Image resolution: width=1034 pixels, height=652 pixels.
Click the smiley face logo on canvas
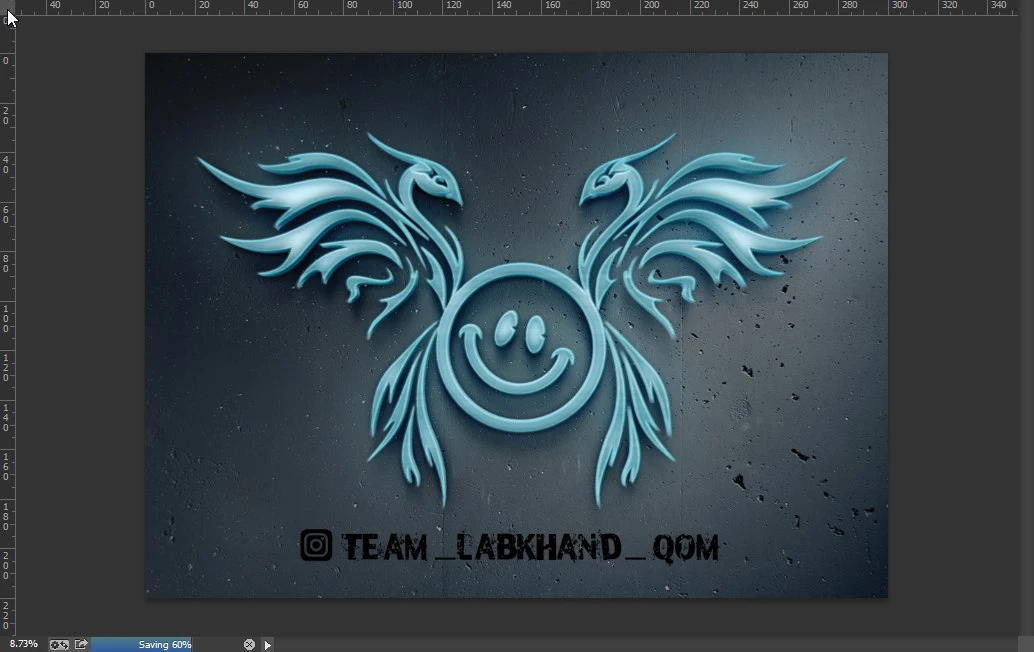(520, 347)
